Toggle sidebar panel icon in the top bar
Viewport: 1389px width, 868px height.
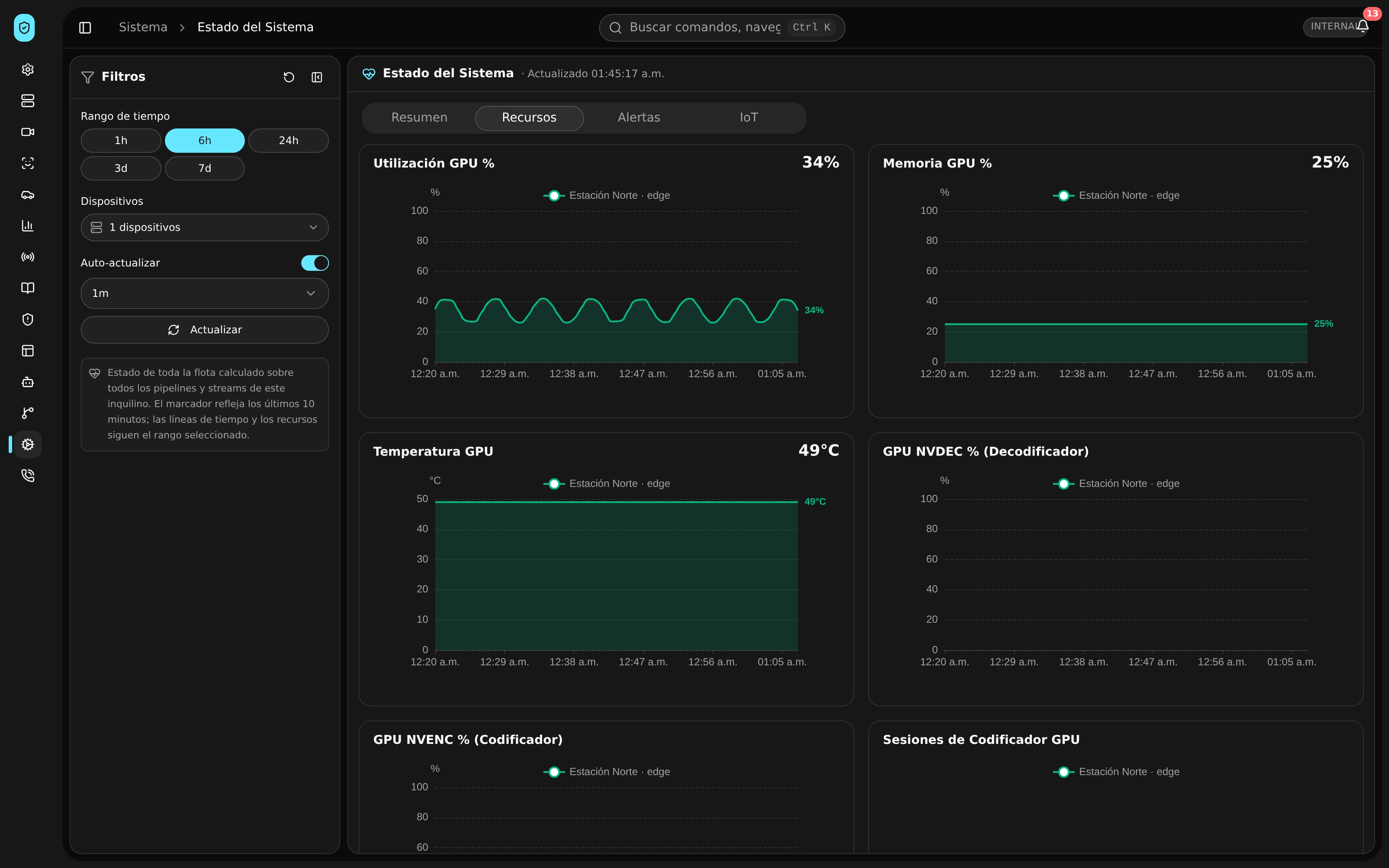point(85,27)
